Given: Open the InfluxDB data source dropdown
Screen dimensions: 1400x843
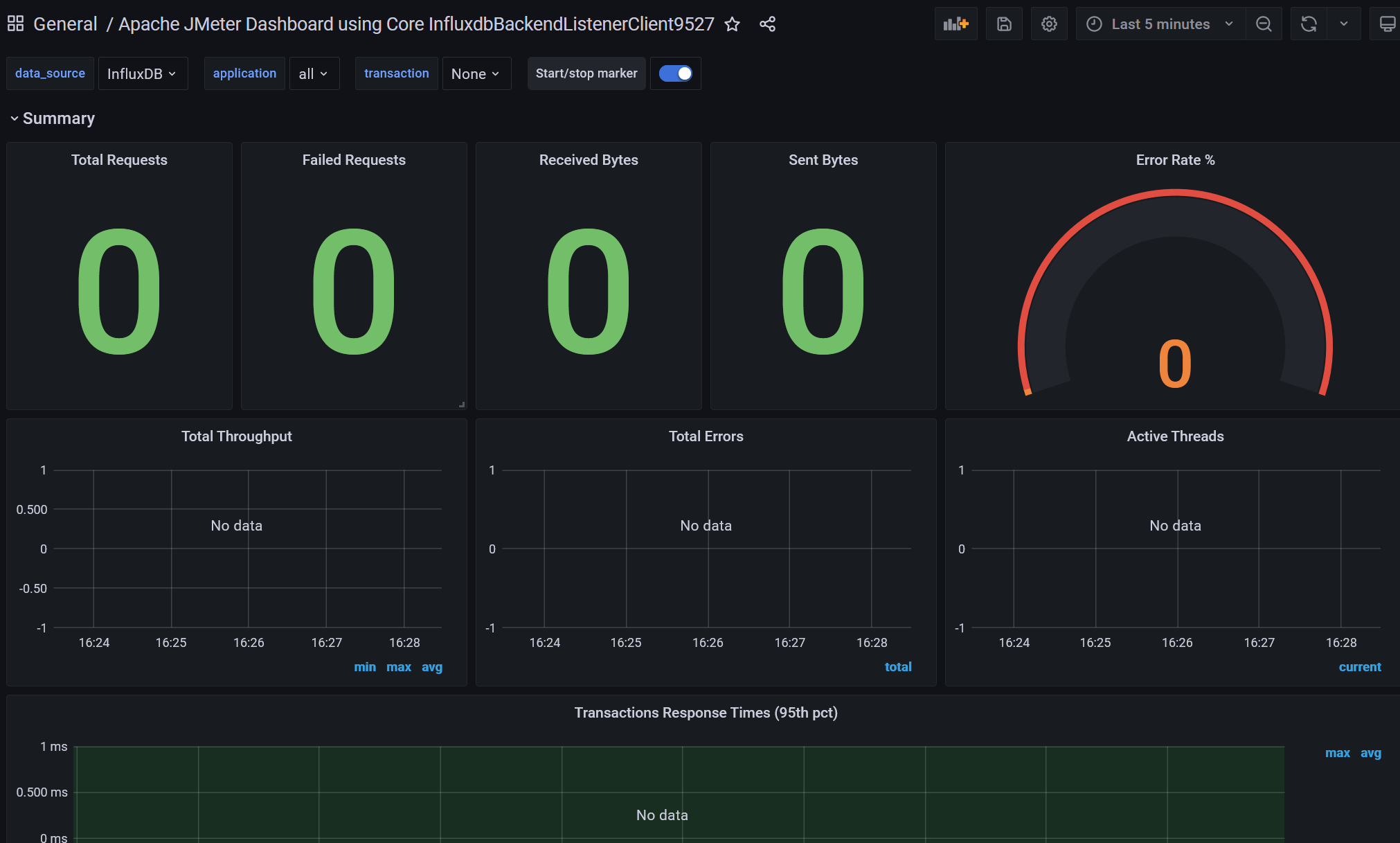Looking at the screenshot, I should click(x=143, y=73).
